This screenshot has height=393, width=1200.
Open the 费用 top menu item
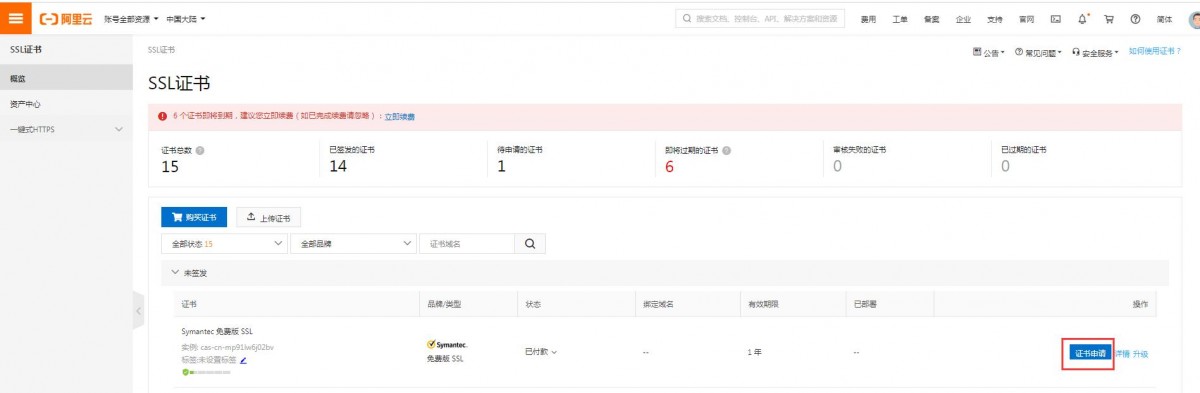869,19
